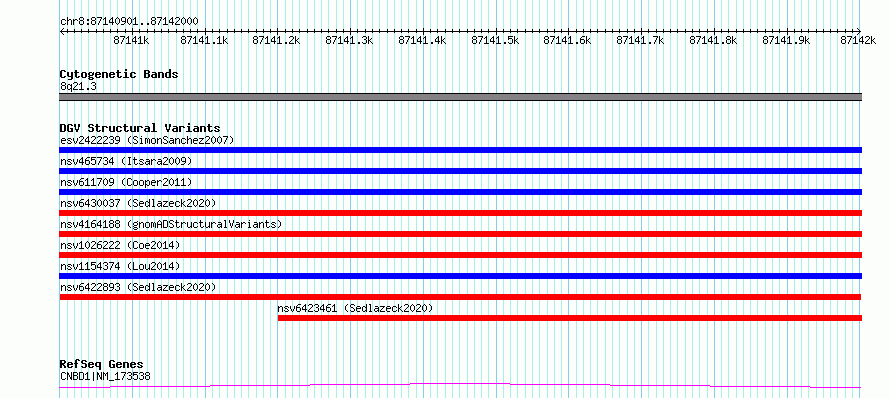Select the blue bar under nsv1154374
The image size is (890, 398).
(460, 276)
